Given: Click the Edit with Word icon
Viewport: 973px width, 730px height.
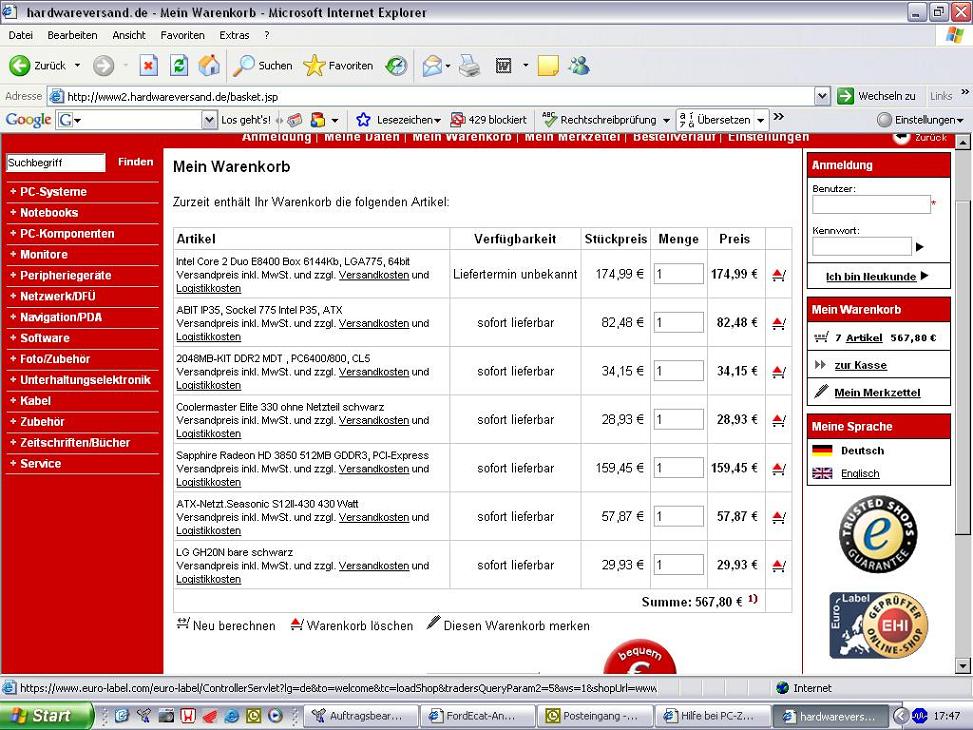Looking at the screenshot, I should tap(503, 65).
